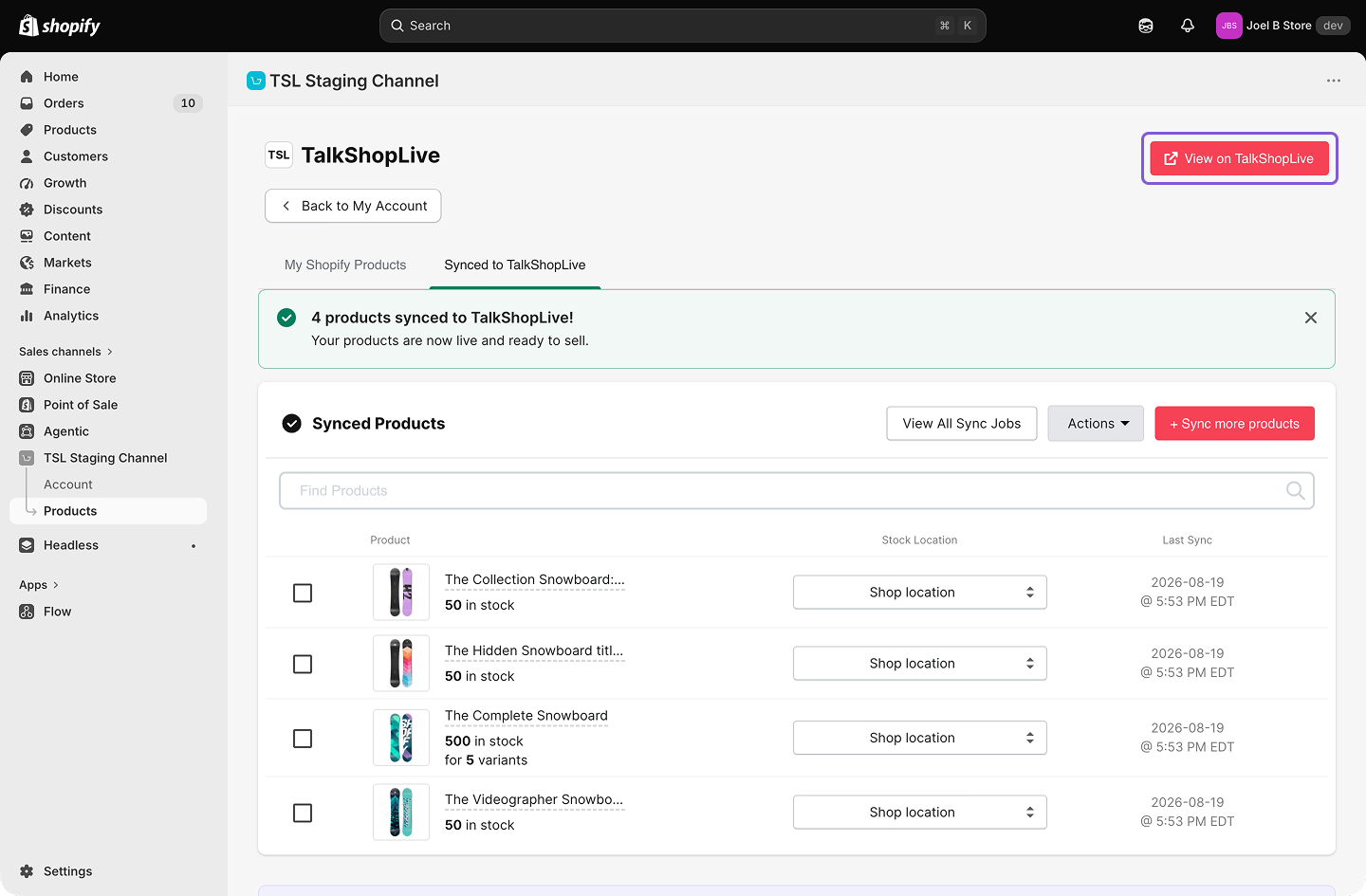The width and height of the screenshot is (1366, 896).
Task: Click The Complete Snowboard thumbnail
Action: pos(401,738)
